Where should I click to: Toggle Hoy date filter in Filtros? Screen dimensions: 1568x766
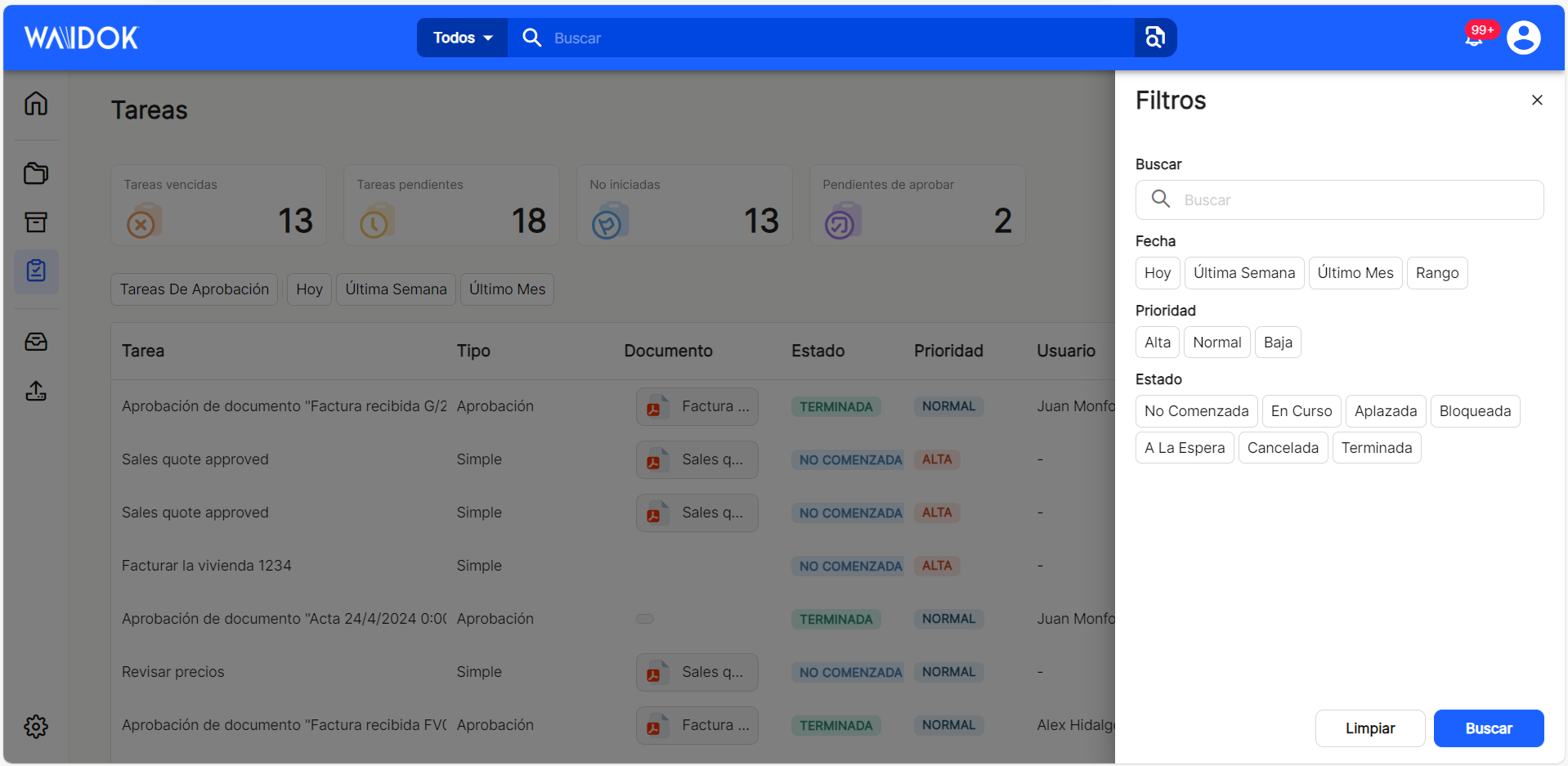tap(1157, 273)
